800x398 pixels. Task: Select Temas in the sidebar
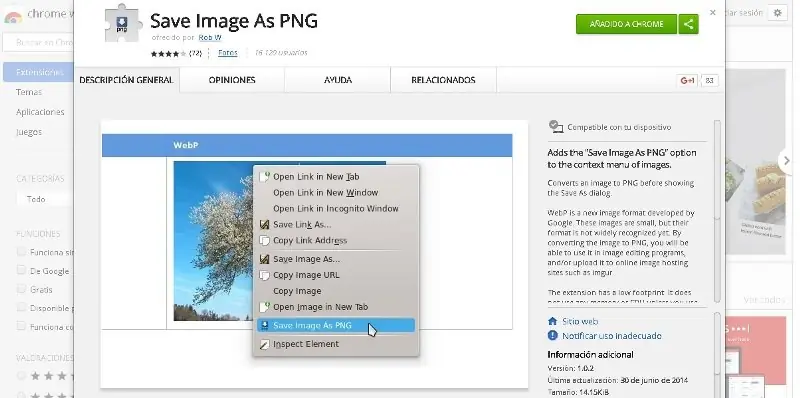click(29, 92)
